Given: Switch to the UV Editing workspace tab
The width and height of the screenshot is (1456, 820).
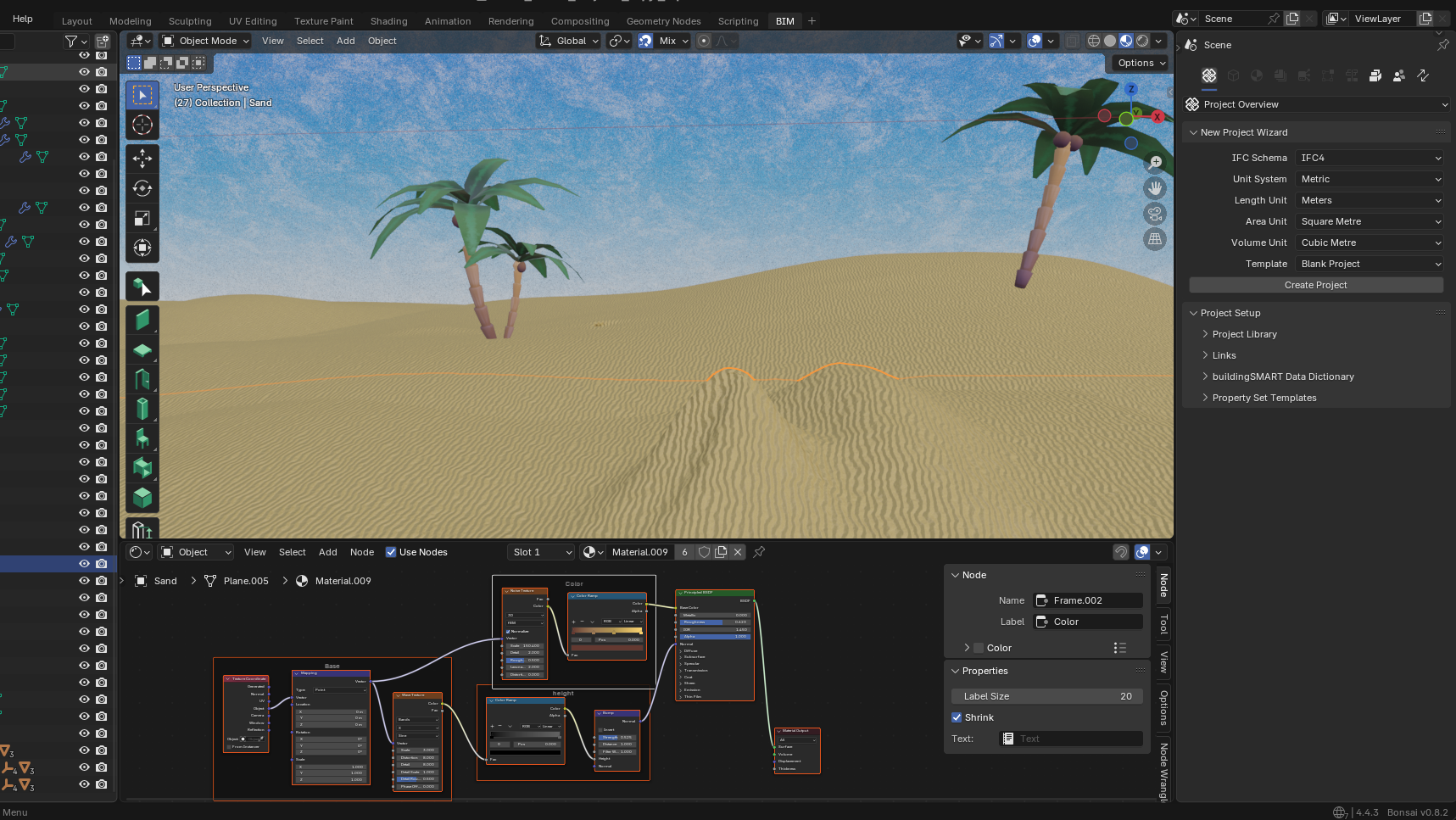Looking at the screenshot, I should coord(253,21).
